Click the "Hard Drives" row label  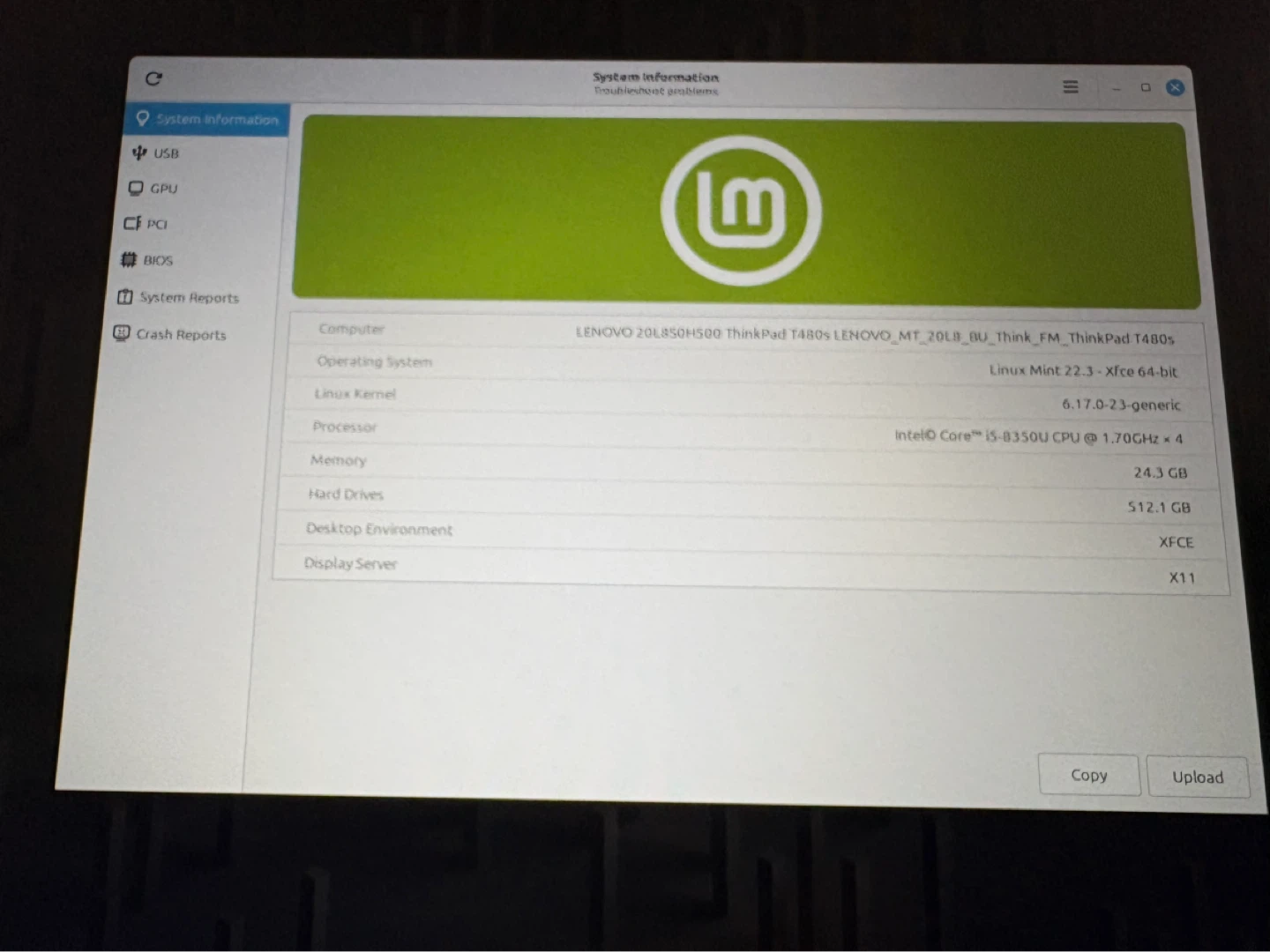click(x=346, y=495)
